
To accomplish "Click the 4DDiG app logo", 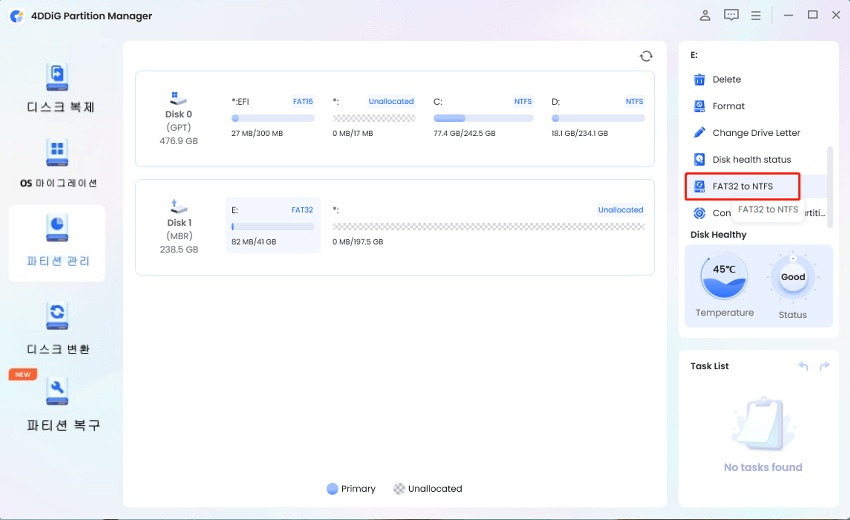I will click(17, 16).
